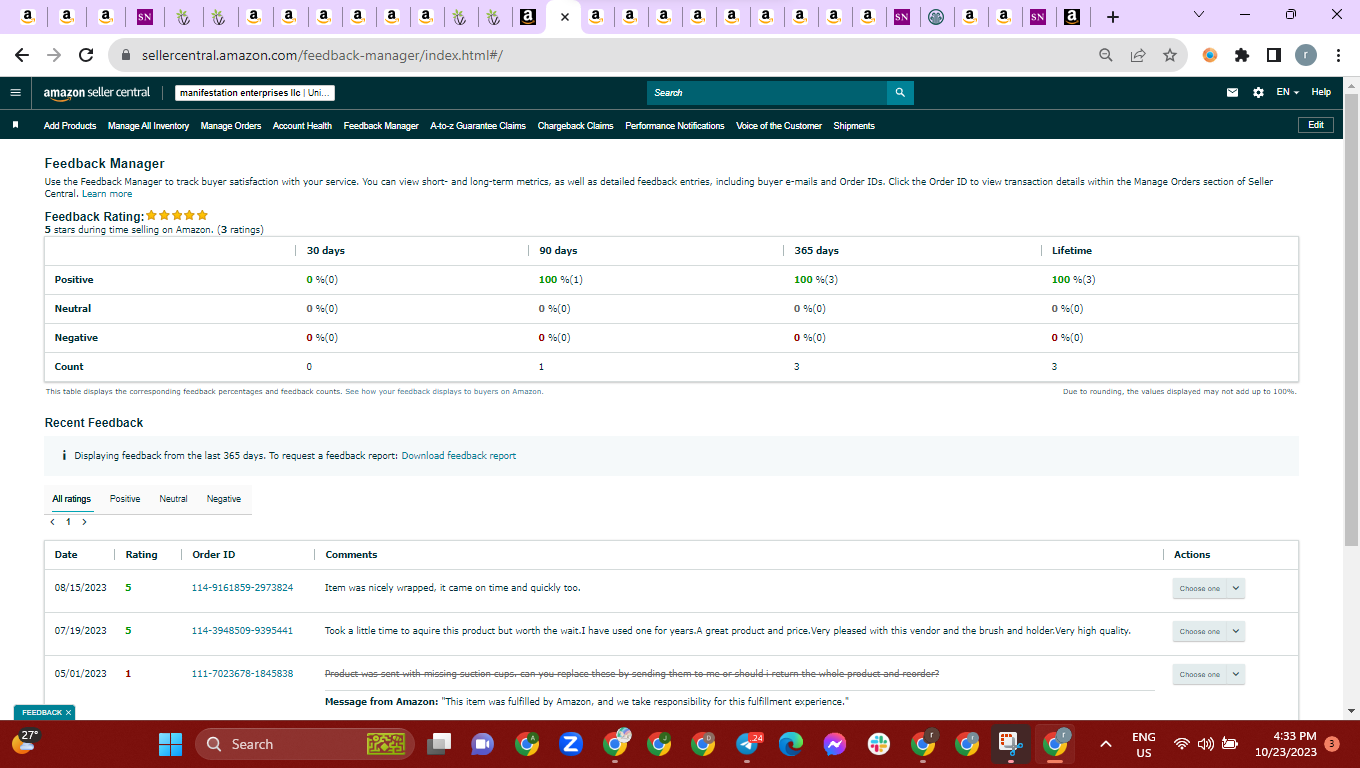
Task: Open a new browser tab
Action: click(x=1113, y=16)
